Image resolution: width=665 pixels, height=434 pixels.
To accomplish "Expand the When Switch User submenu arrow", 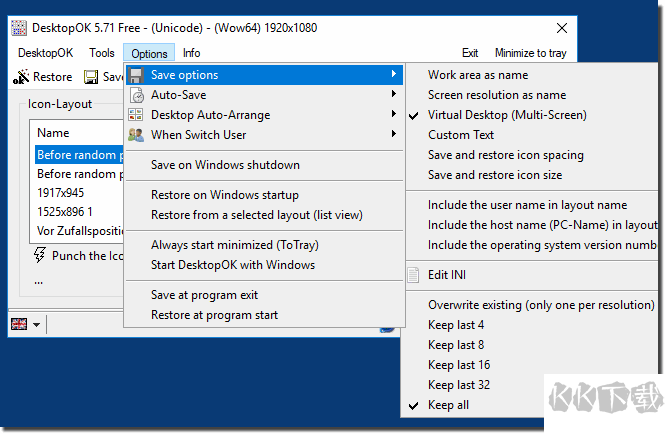I will click(x=394, y=134).
